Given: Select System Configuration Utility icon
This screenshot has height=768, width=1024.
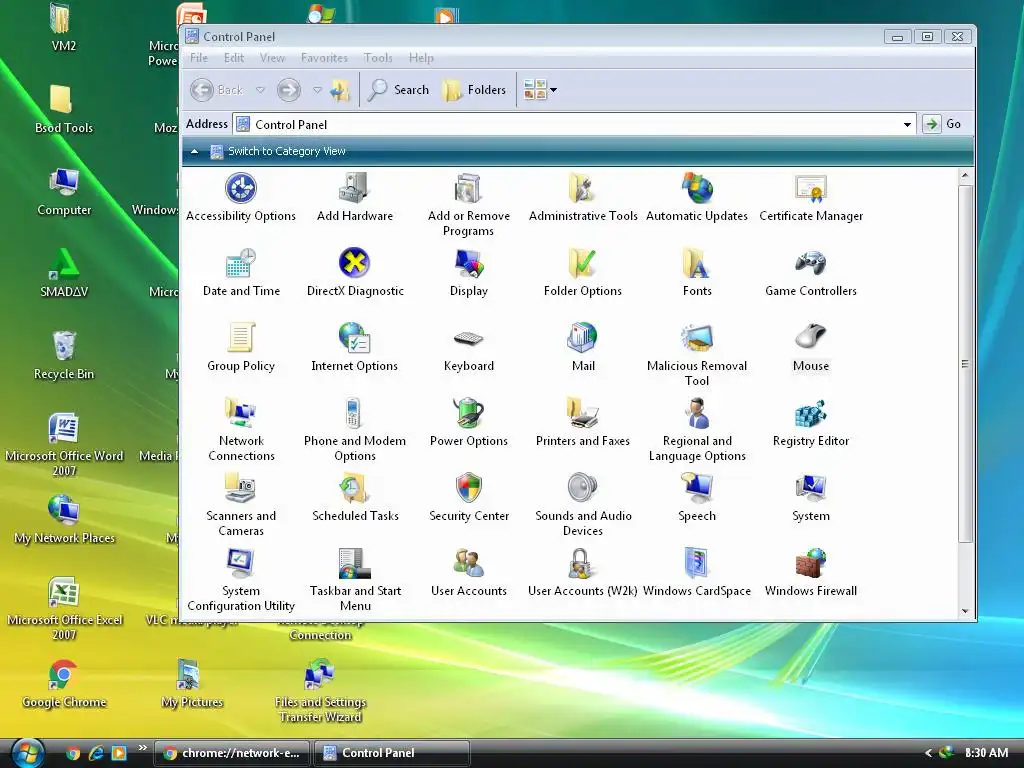Looking at the screenshot, I should (241, 563).
